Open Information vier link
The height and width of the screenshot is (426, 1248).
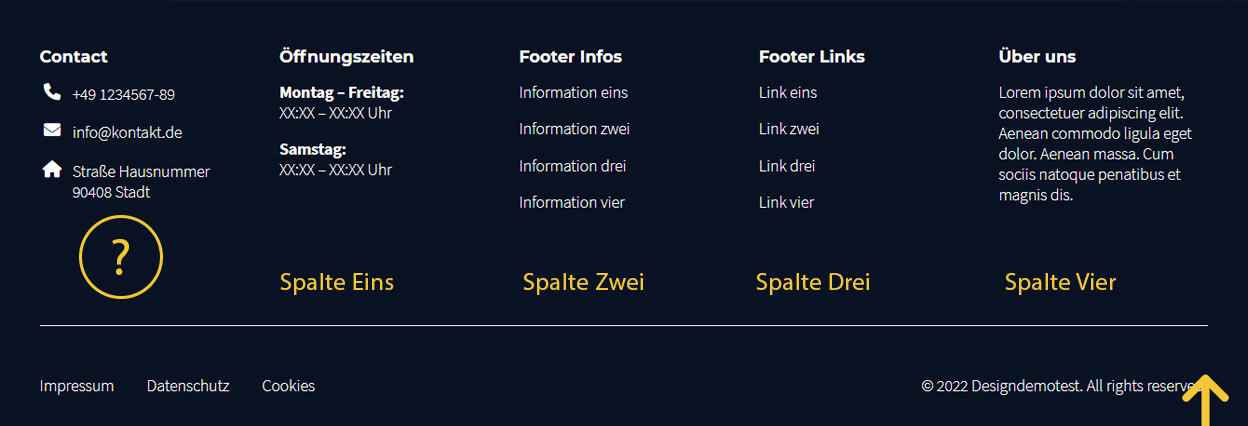(572, 203)
